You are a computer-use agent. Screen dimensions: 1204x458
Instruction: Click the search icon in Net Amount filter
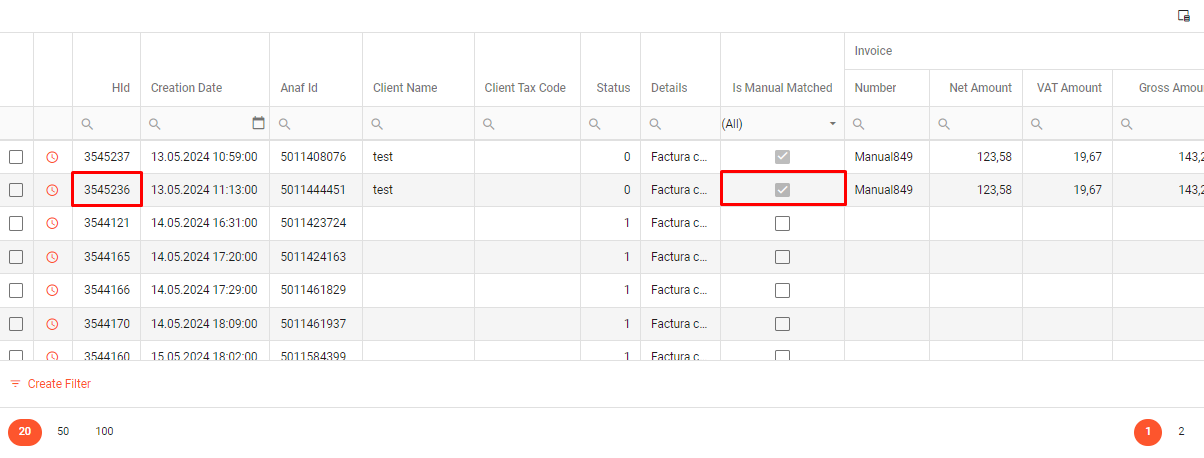coord(944,124)
